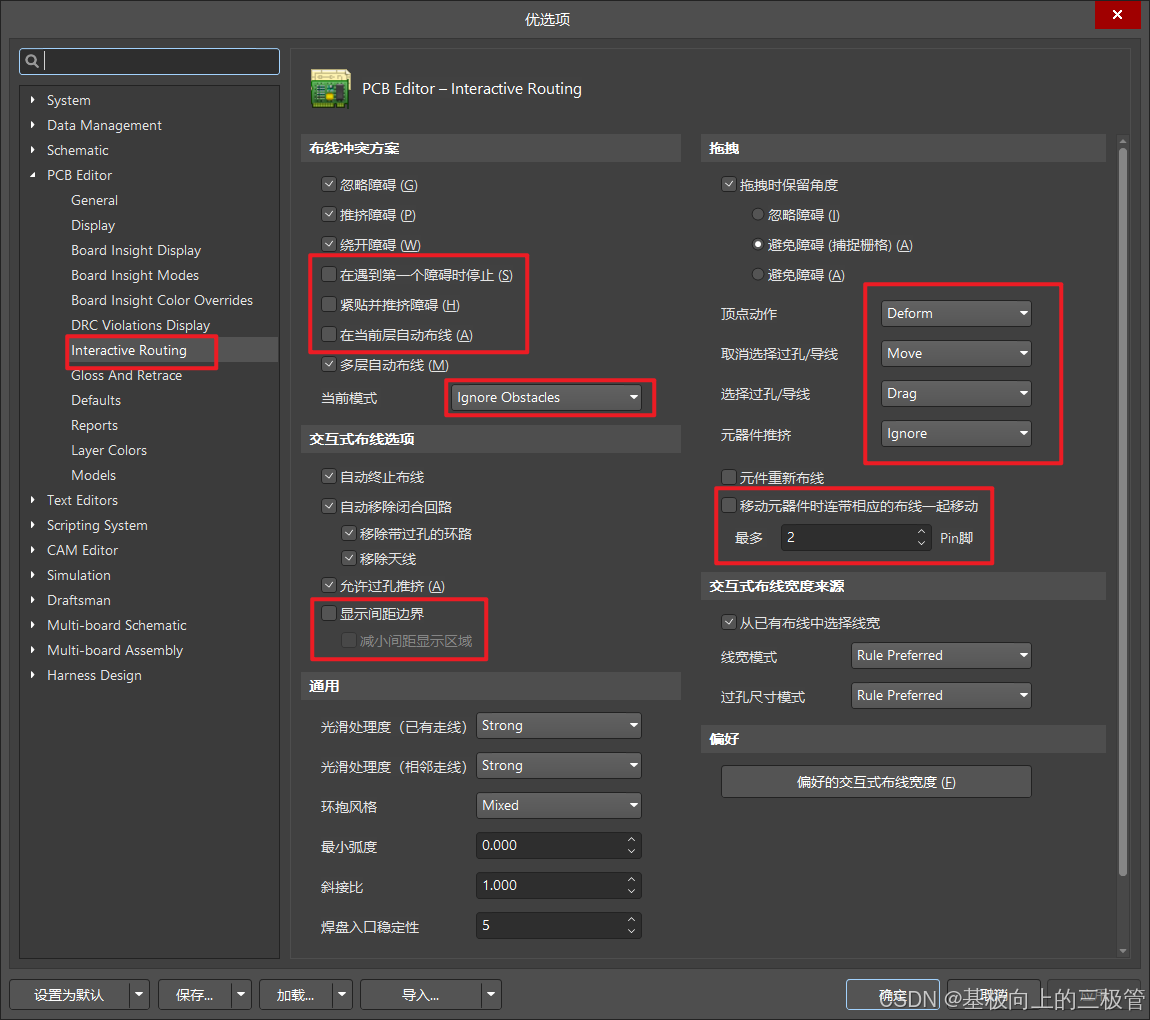Image resolution: width=1150 pixels, height=1020 pixels.
Task: Click the search magnifier icon
Action: [32, 61]
